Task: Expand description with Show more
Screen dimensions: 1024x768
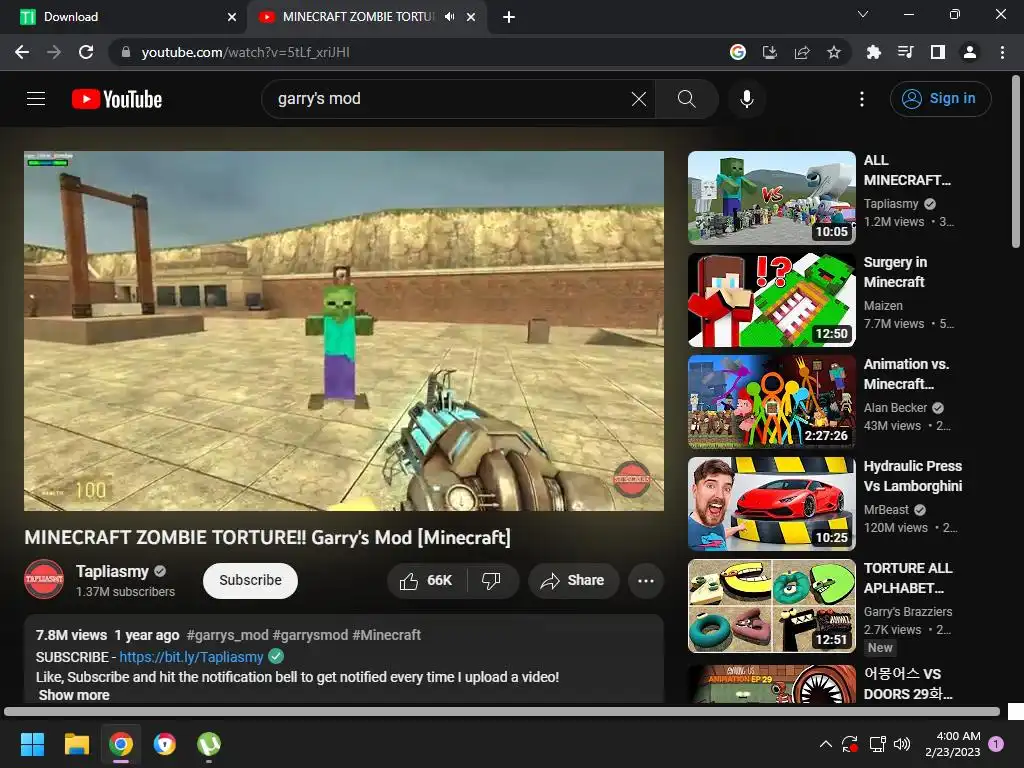Action: tap(74, 695)
